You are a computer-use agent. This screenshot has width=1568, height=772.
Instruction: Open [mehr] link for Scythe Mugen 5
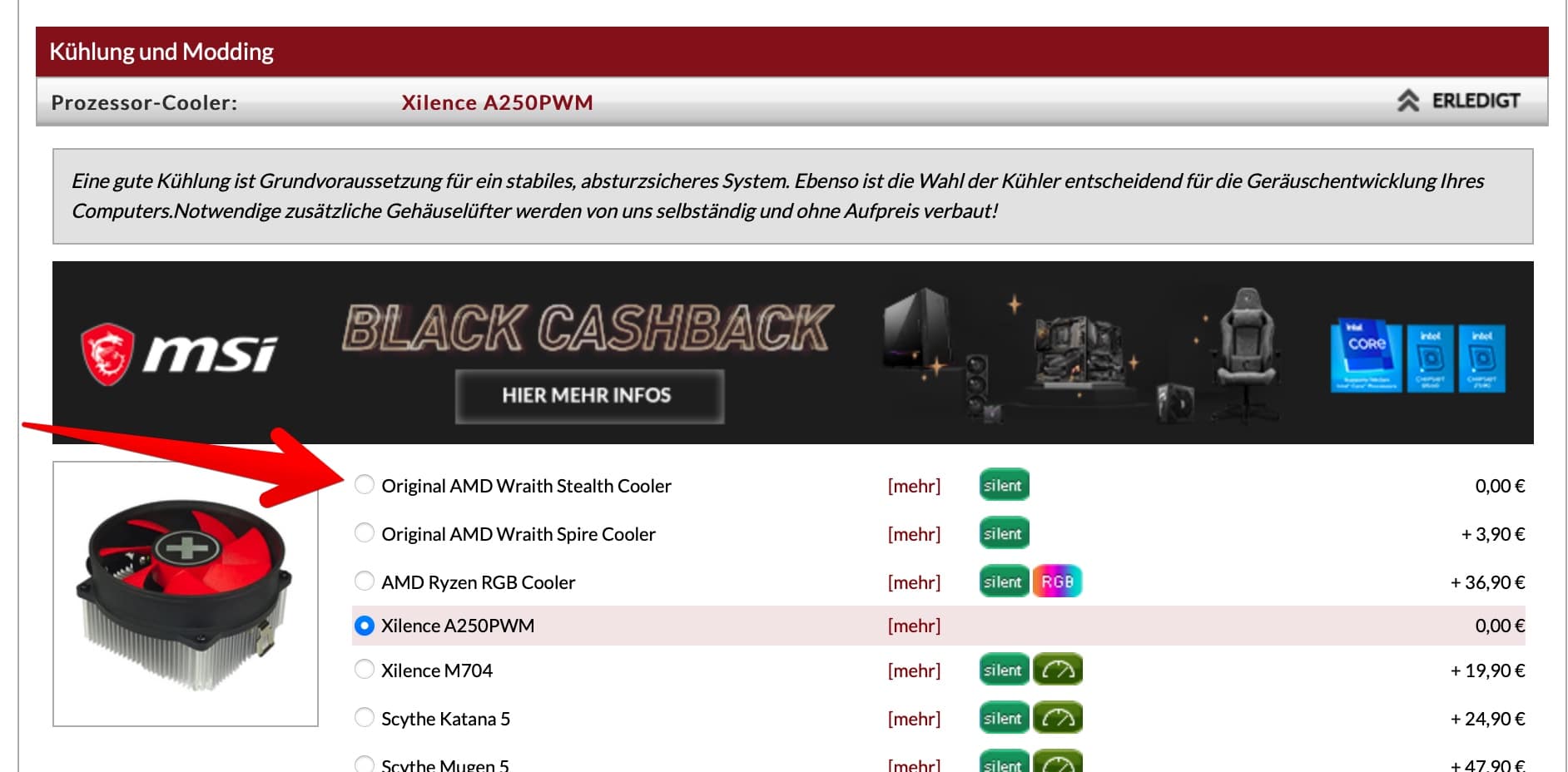[914, 765]
